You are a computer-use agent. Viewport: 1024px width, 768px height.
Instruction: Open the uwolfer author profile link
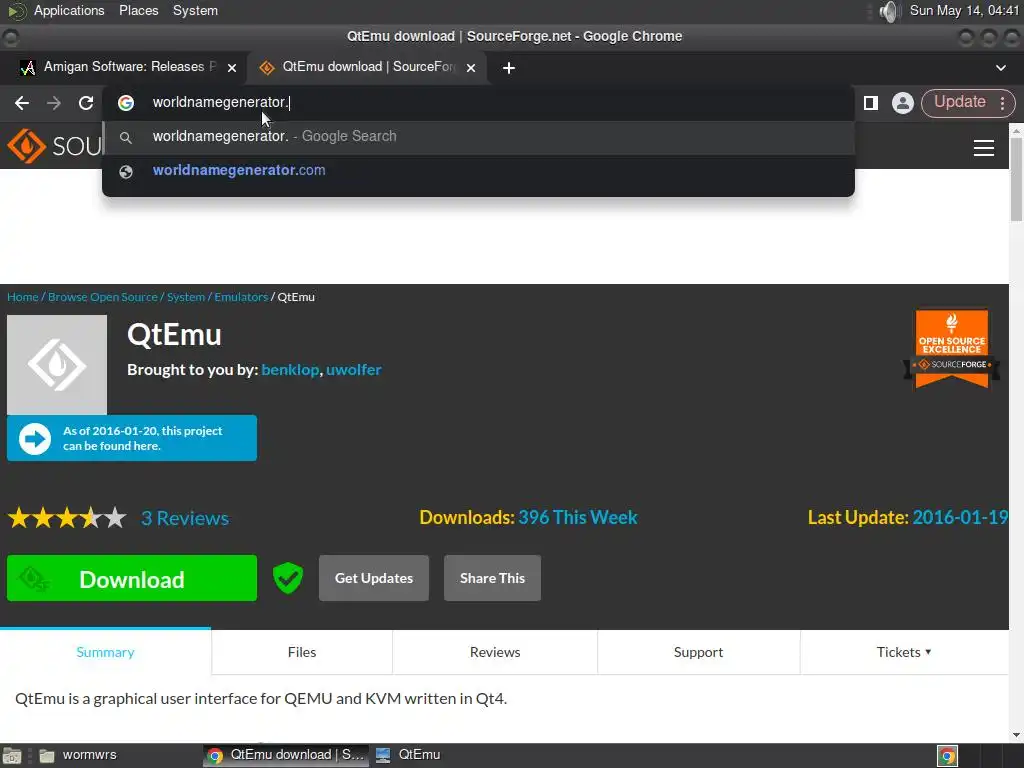[x=353, y=370]
